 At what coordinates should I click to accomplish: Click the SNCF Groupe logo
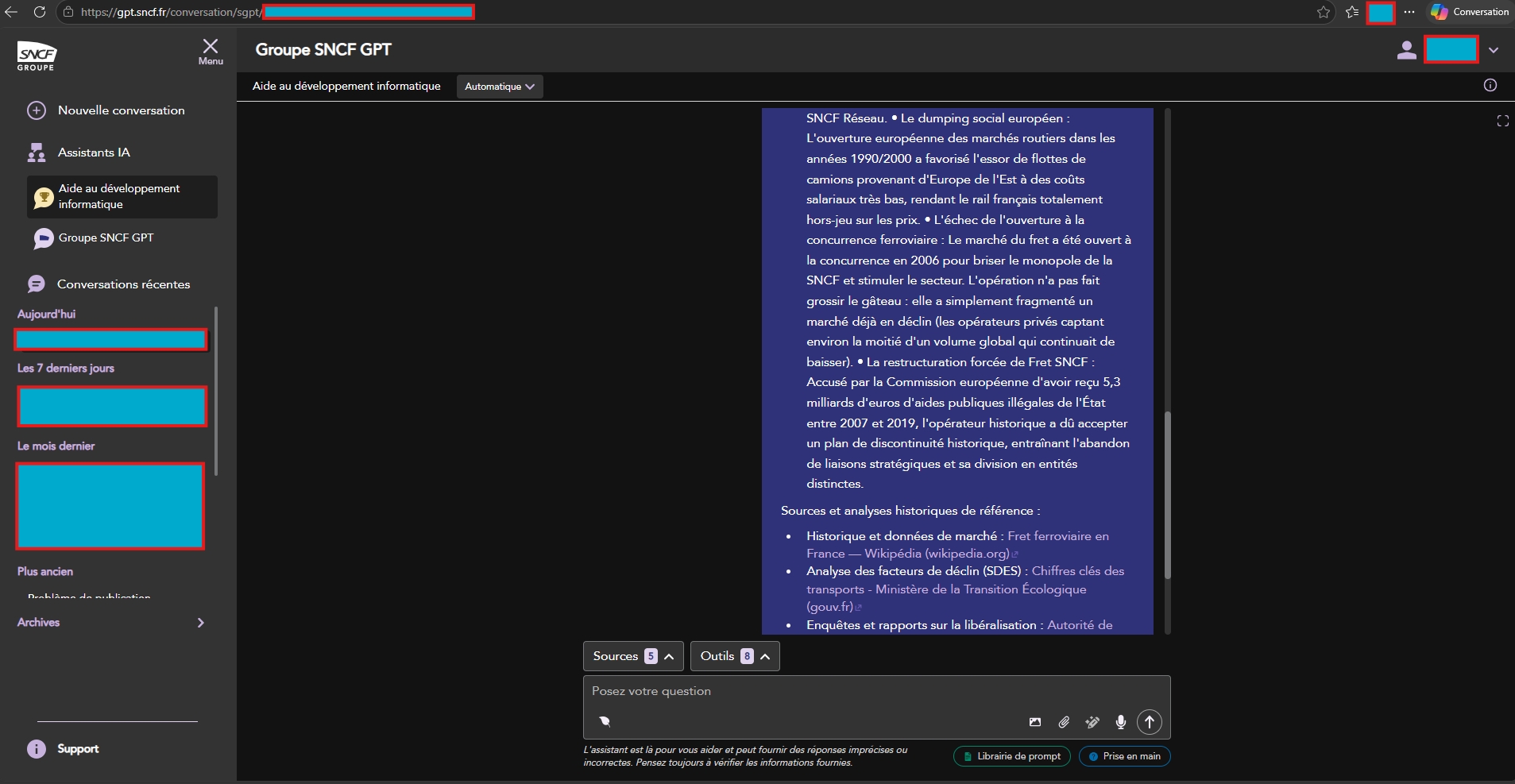click(37, 56)
